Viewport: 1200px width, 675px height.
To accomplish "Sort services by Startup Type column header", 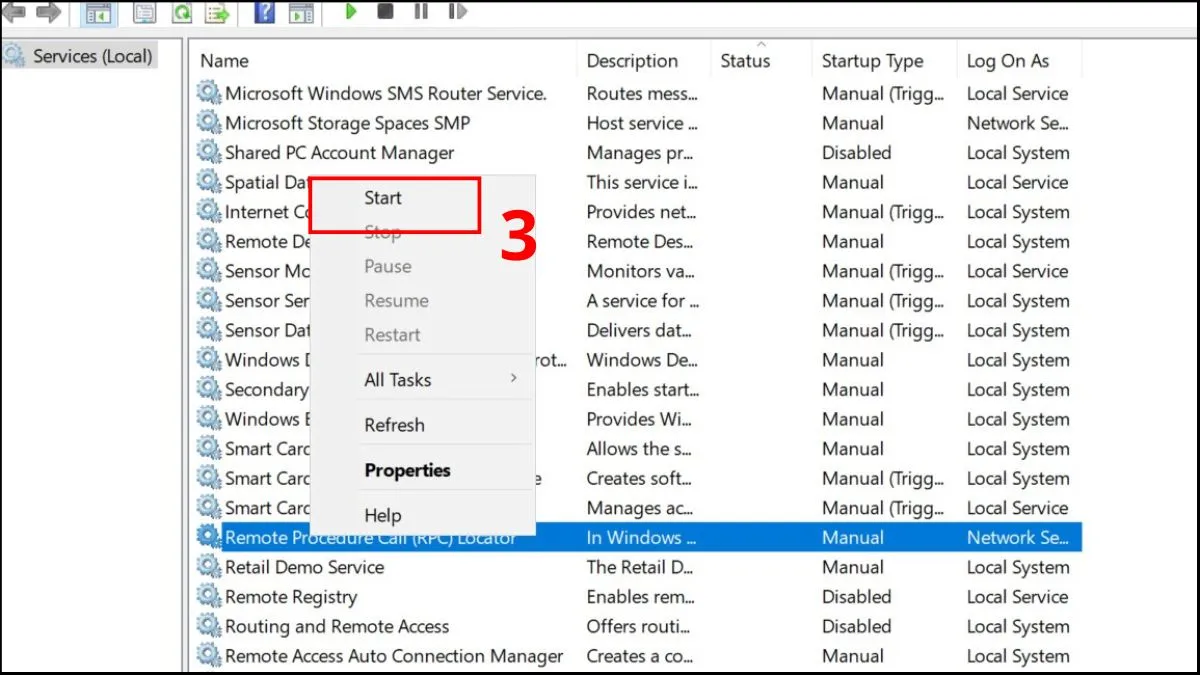I will pos(872,61).
